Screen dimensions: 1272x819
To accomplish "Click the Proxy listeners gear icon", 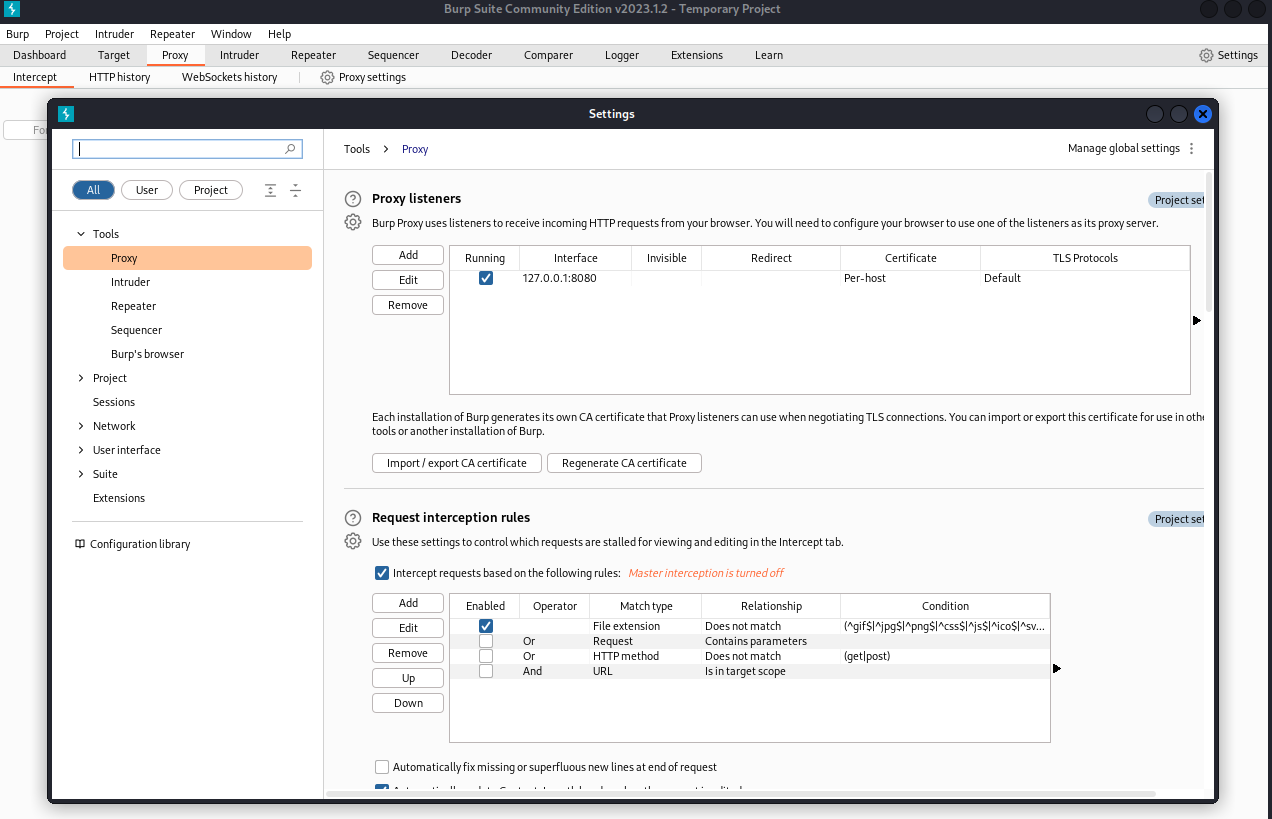I will [352, 222].
